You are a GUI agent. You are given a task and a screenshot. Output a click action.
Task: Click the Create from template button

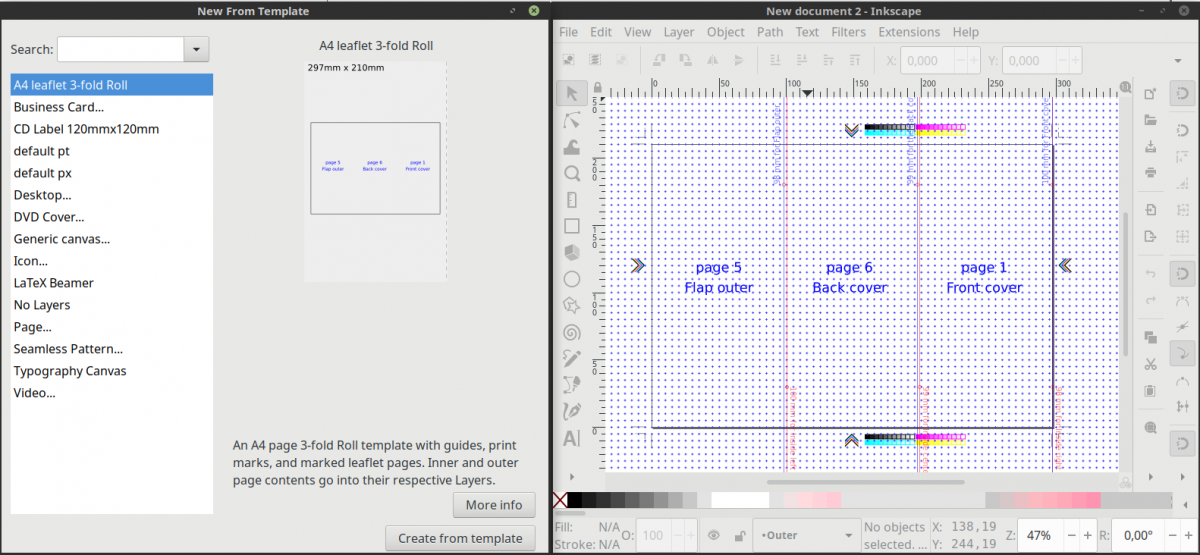460,538
